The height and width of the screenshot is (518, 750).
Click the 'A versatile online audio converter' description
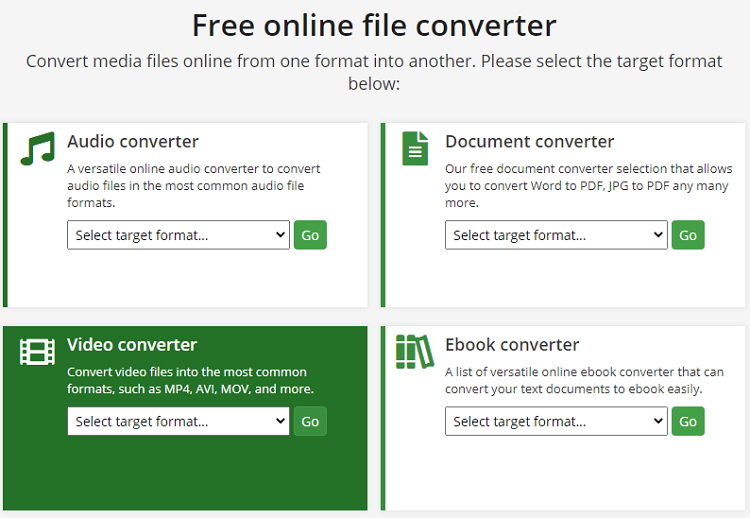click(194, 186)
